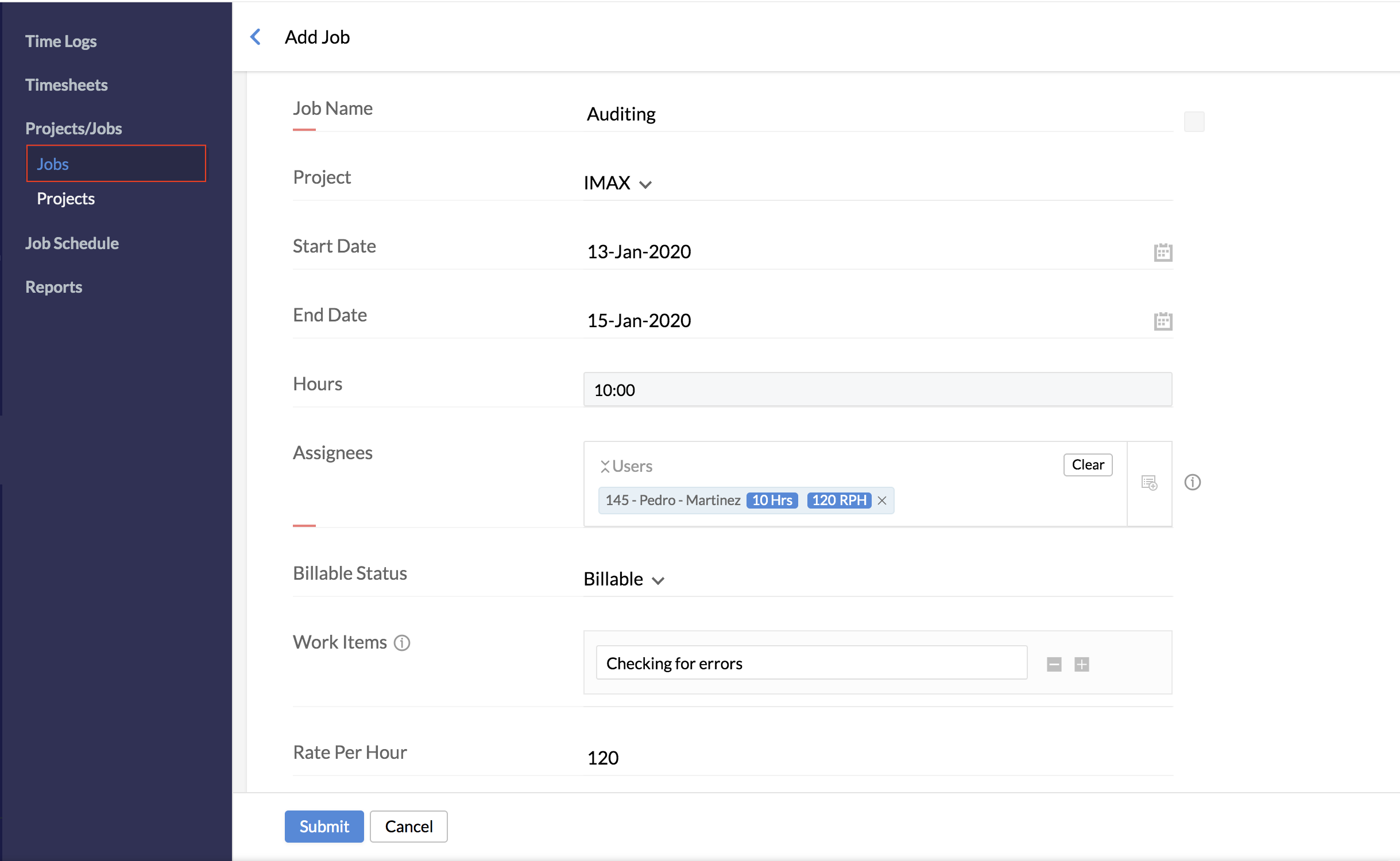1400x861 pixels.
Task: Click the back arrow beside Add Job
Action: [256, 37]
